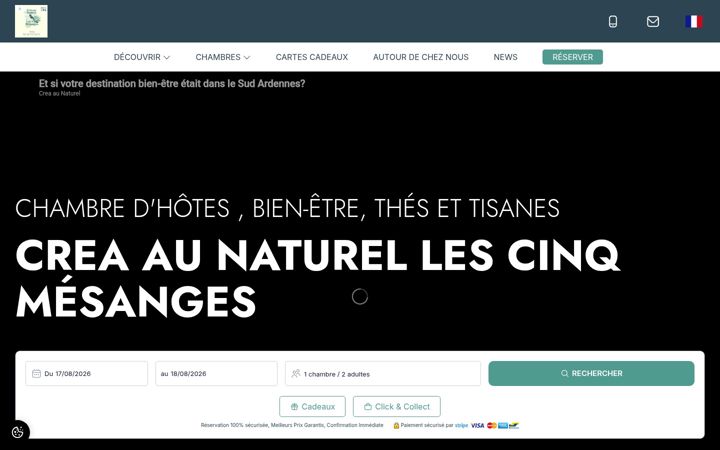This screenshot has width=720, height=450.
Task: Open the phone contact icon
Action: point(613,22)
